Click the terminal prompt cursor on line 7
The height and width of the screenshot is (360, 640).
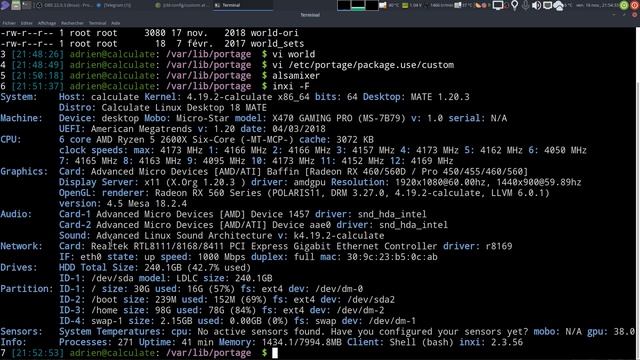click(275, 353)
